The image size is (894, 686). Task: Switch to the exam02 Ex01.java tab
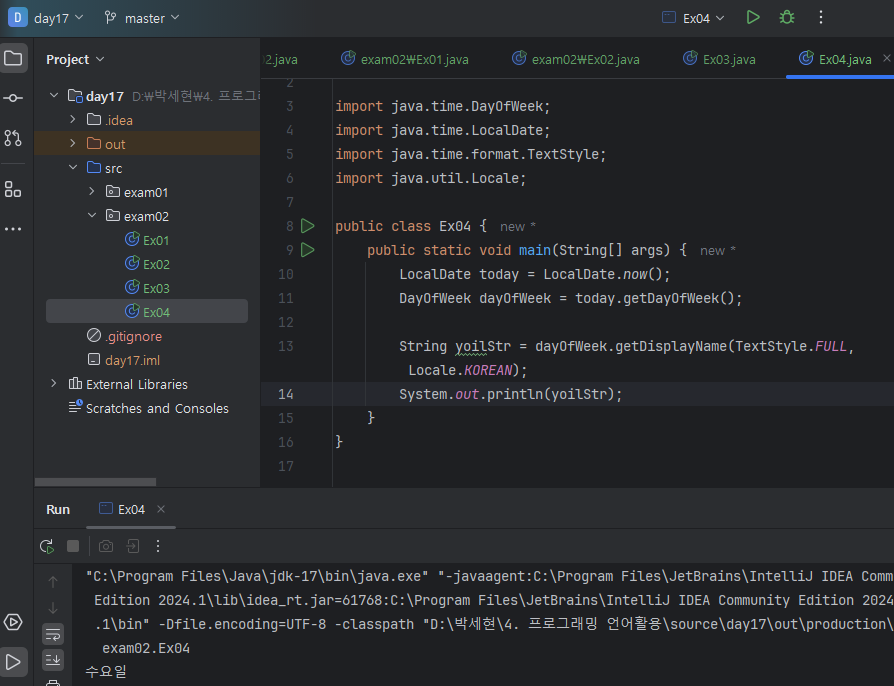[x=414, y=59]
